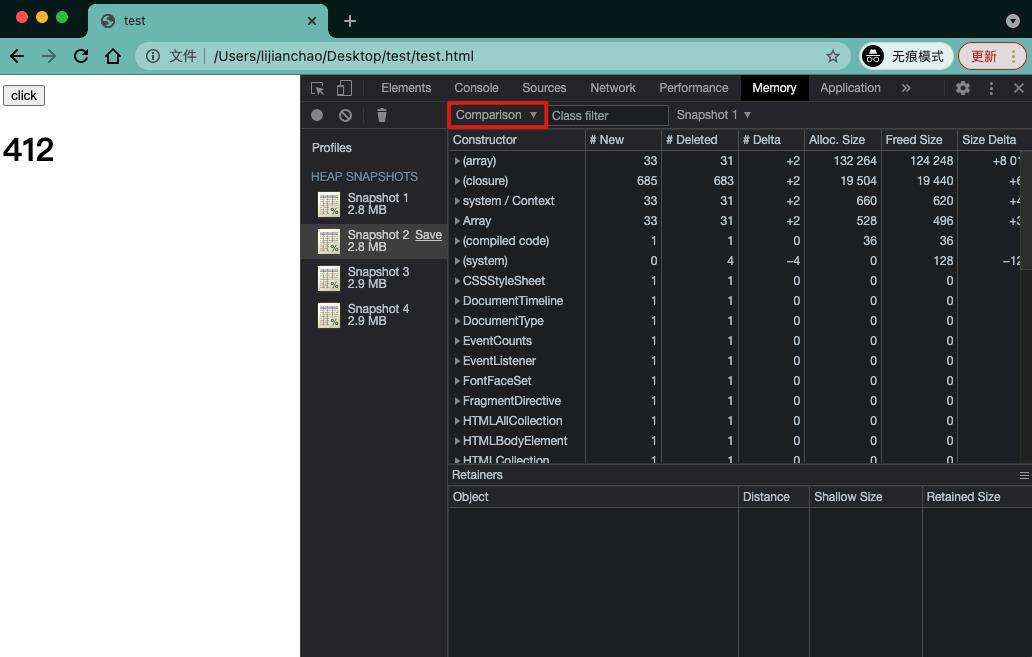Switch to the Application tab
The image size is (1032, 657).
coord(850,88)
